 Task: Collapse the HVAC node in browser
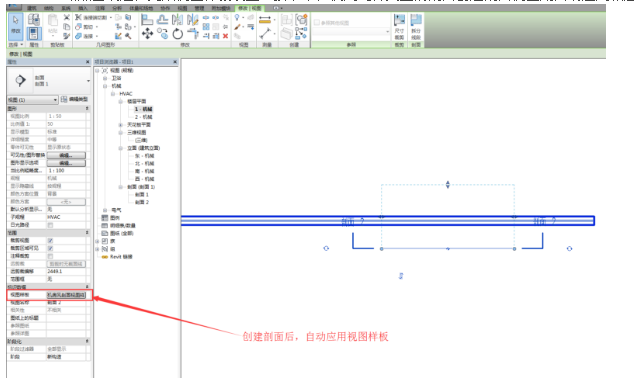point(113,94)
